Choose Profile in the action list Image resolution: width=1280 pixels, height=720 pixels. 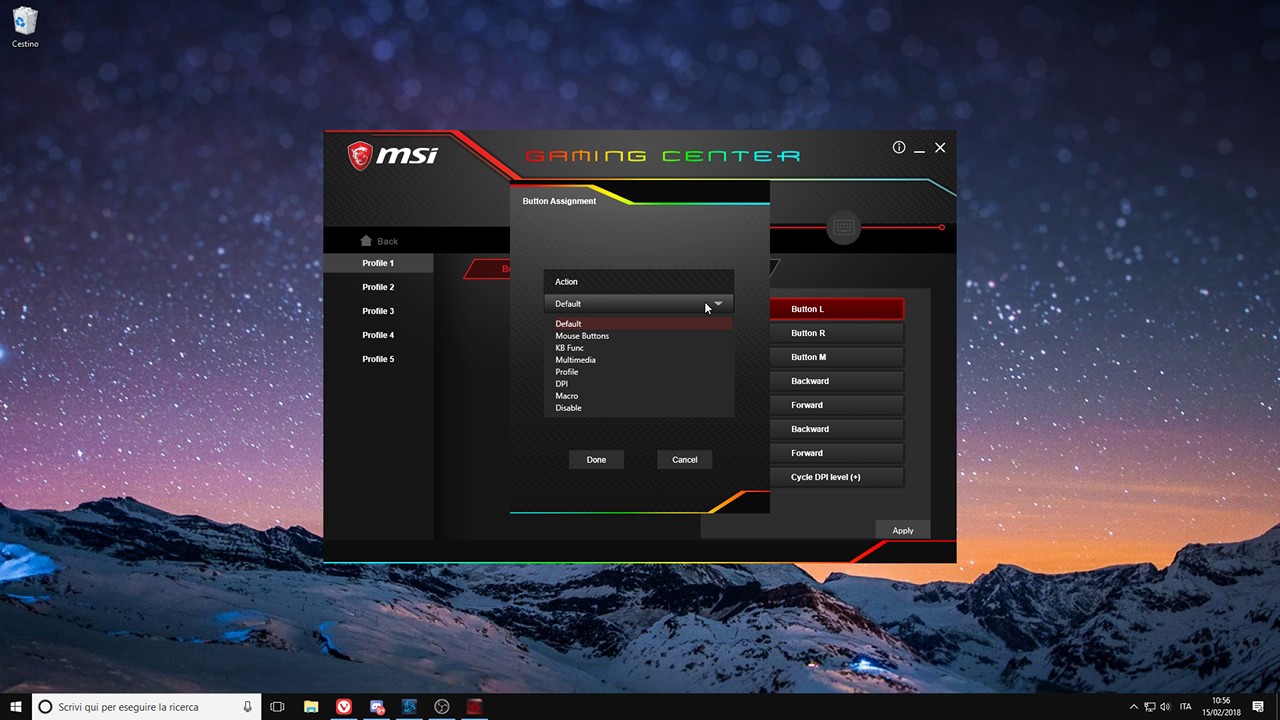[639, 372]
